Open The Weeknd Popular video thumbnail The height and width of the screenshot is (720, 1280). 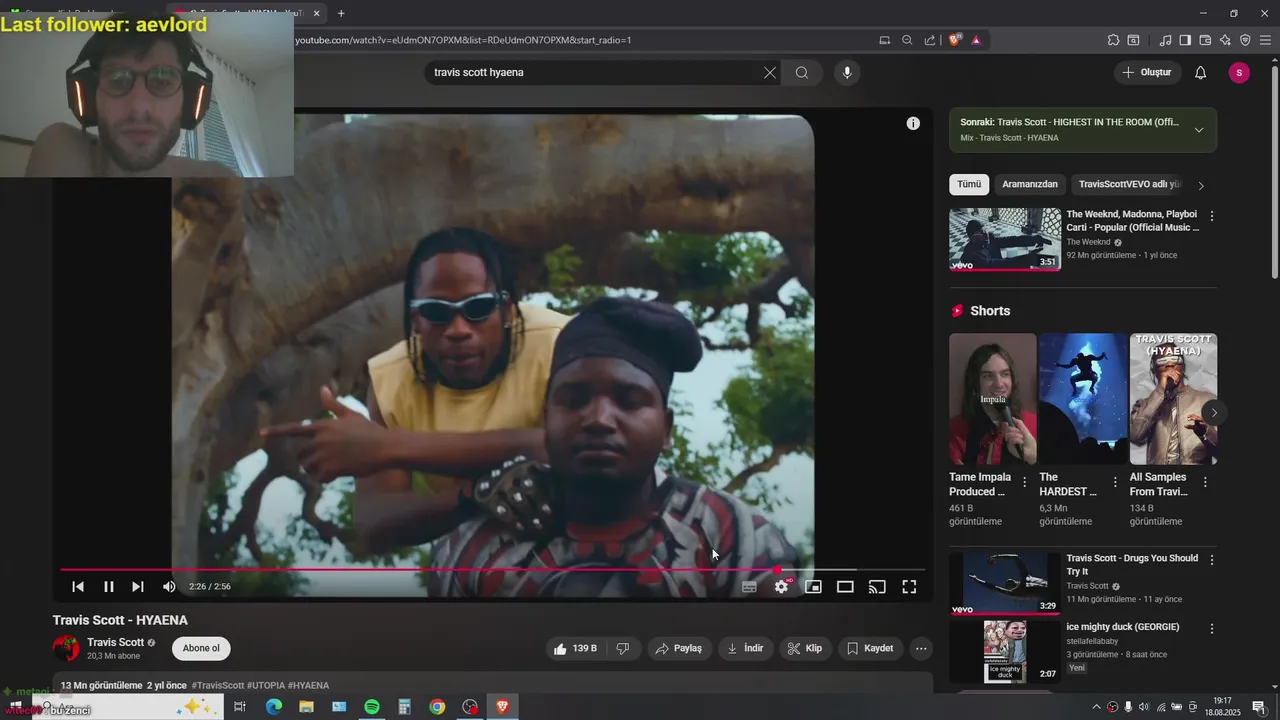[x=1005, y=239]
